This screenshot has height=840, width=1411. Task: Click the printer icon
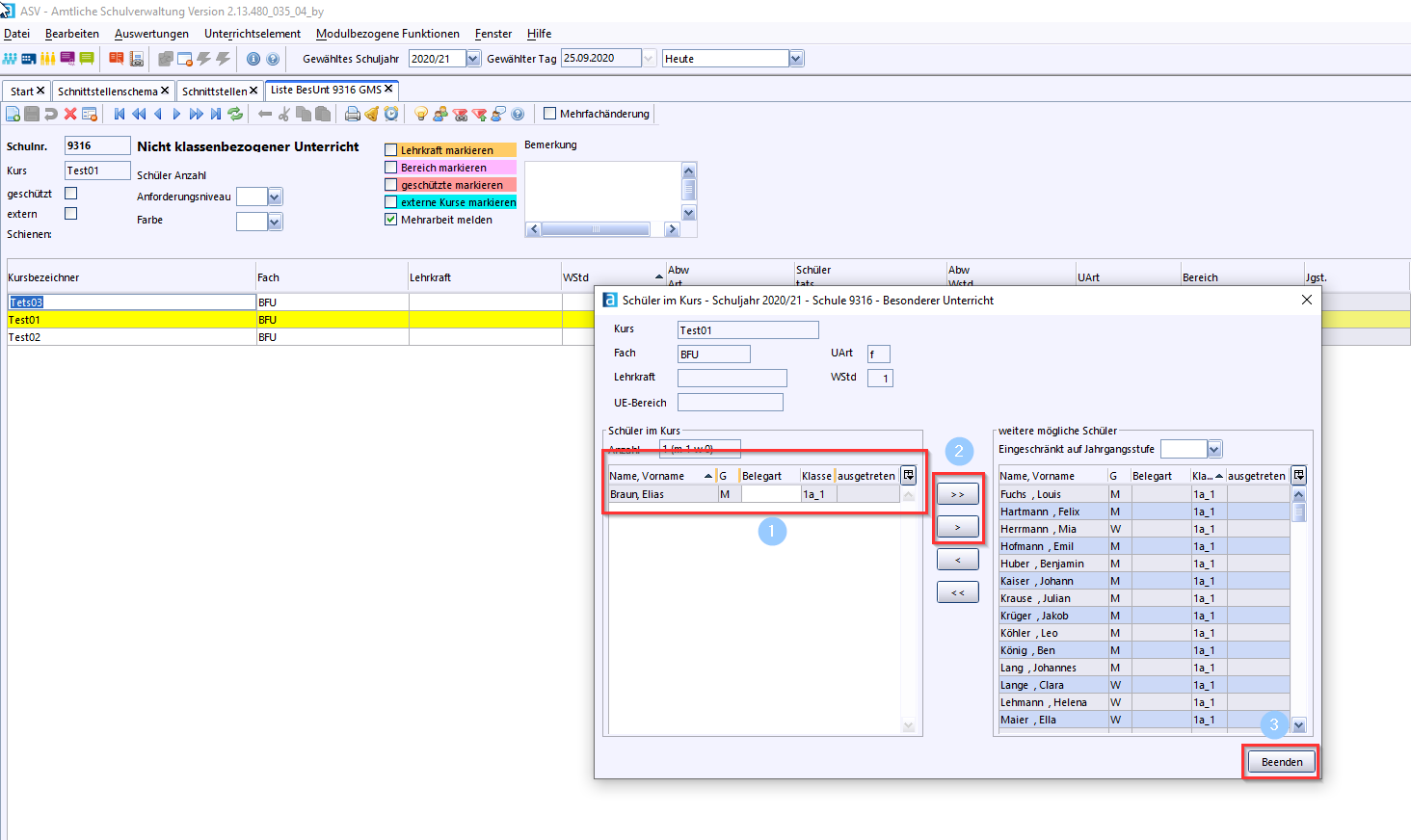tap(353, 114)
